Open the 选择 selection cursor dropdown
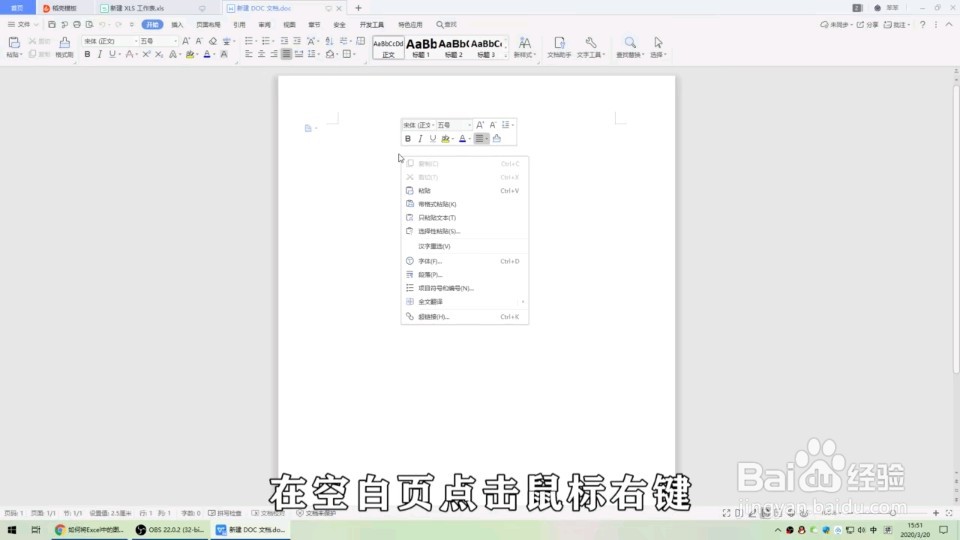The image size is (960, 540). (658, 47)
